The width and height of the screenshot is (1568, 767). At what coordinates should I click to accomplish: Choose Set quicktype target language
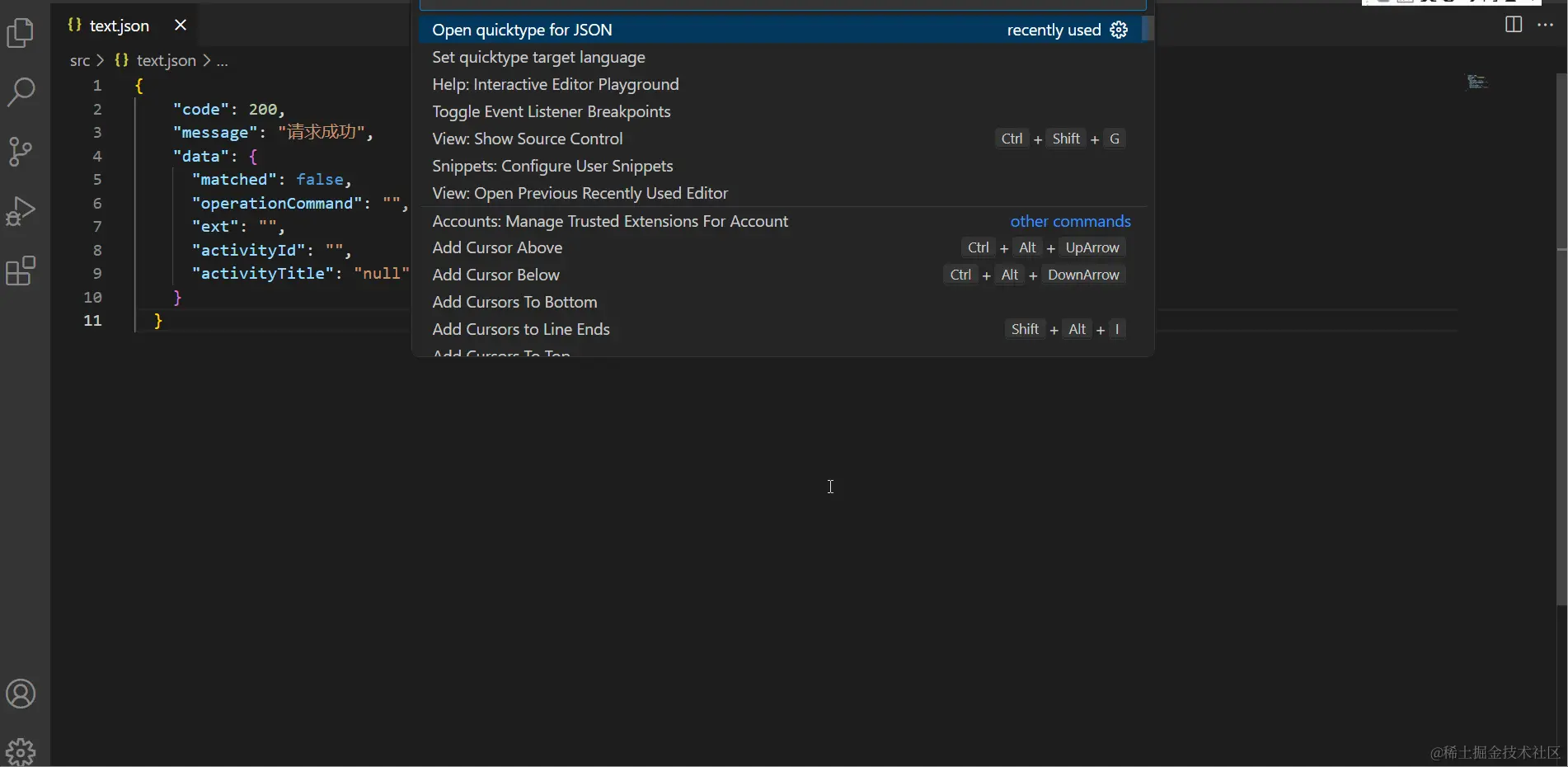780,57
